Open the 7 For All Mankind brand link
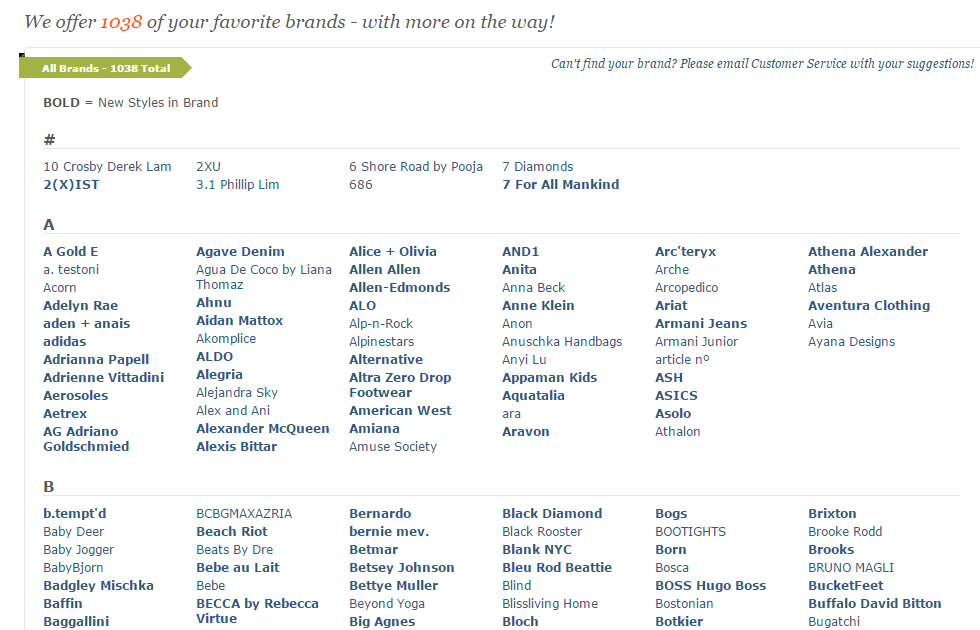The width and height of the screenshot is (980, 630). point(561,185)
